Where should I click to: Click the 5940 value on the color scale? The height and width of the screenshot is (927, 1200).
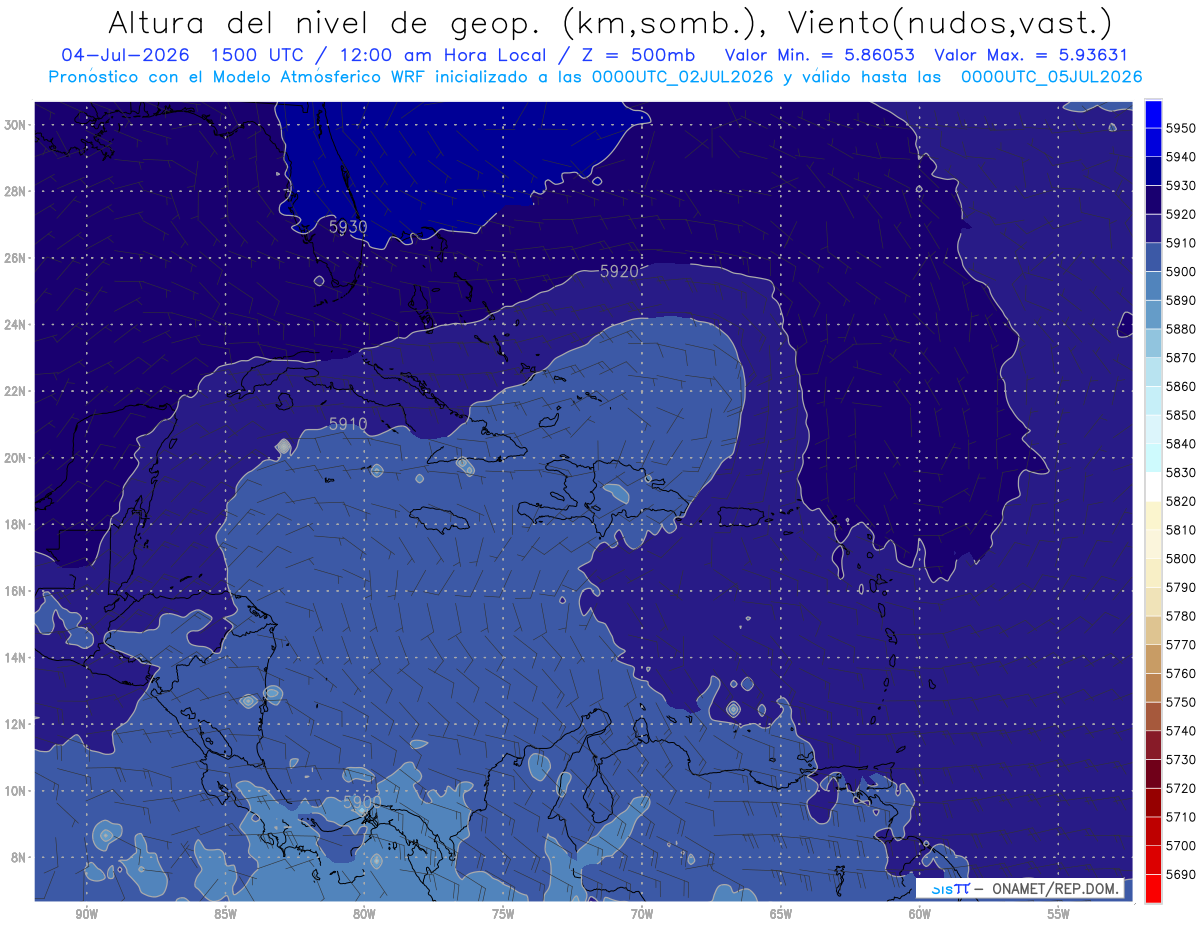point(1181,157)
